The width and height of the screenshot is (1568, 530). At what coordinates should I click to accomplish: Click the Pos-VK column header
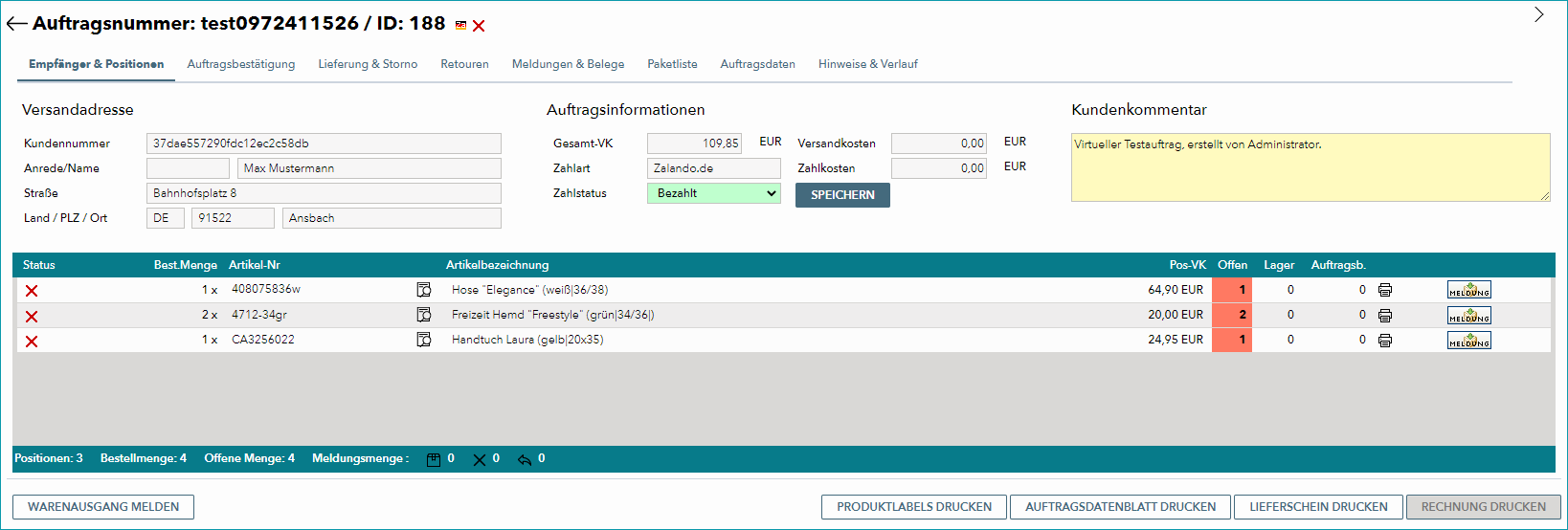pos(1187,265)
